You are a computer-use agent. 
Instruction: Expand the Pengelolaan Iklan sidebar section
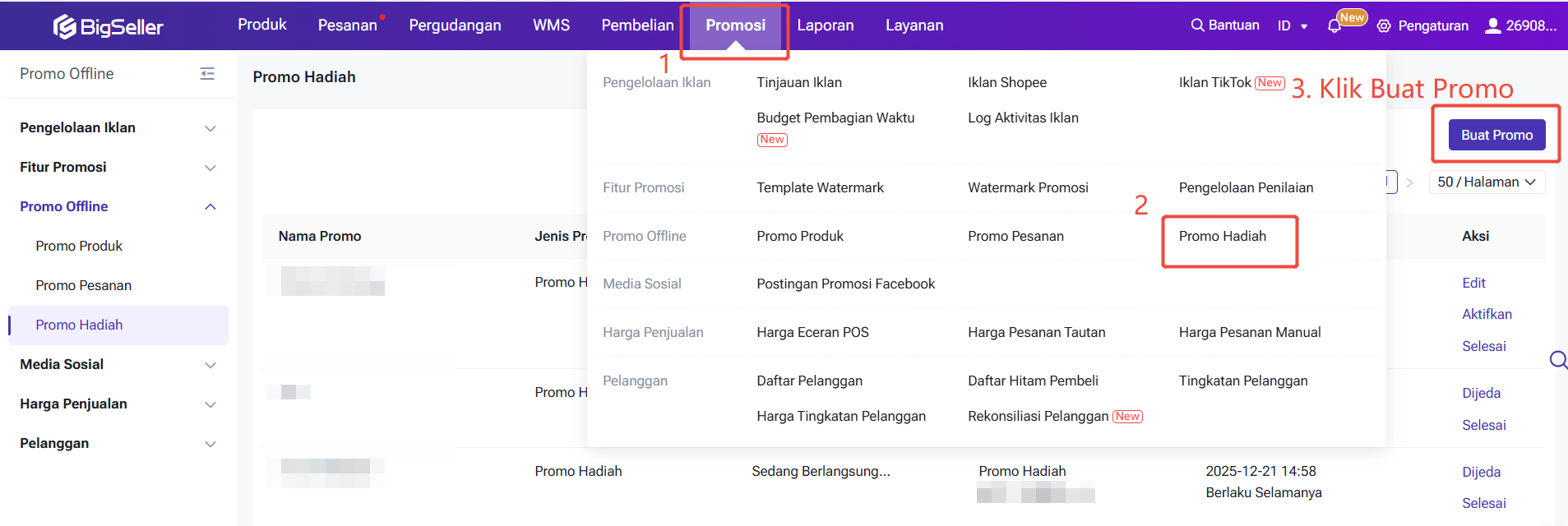tap(210, 128)
